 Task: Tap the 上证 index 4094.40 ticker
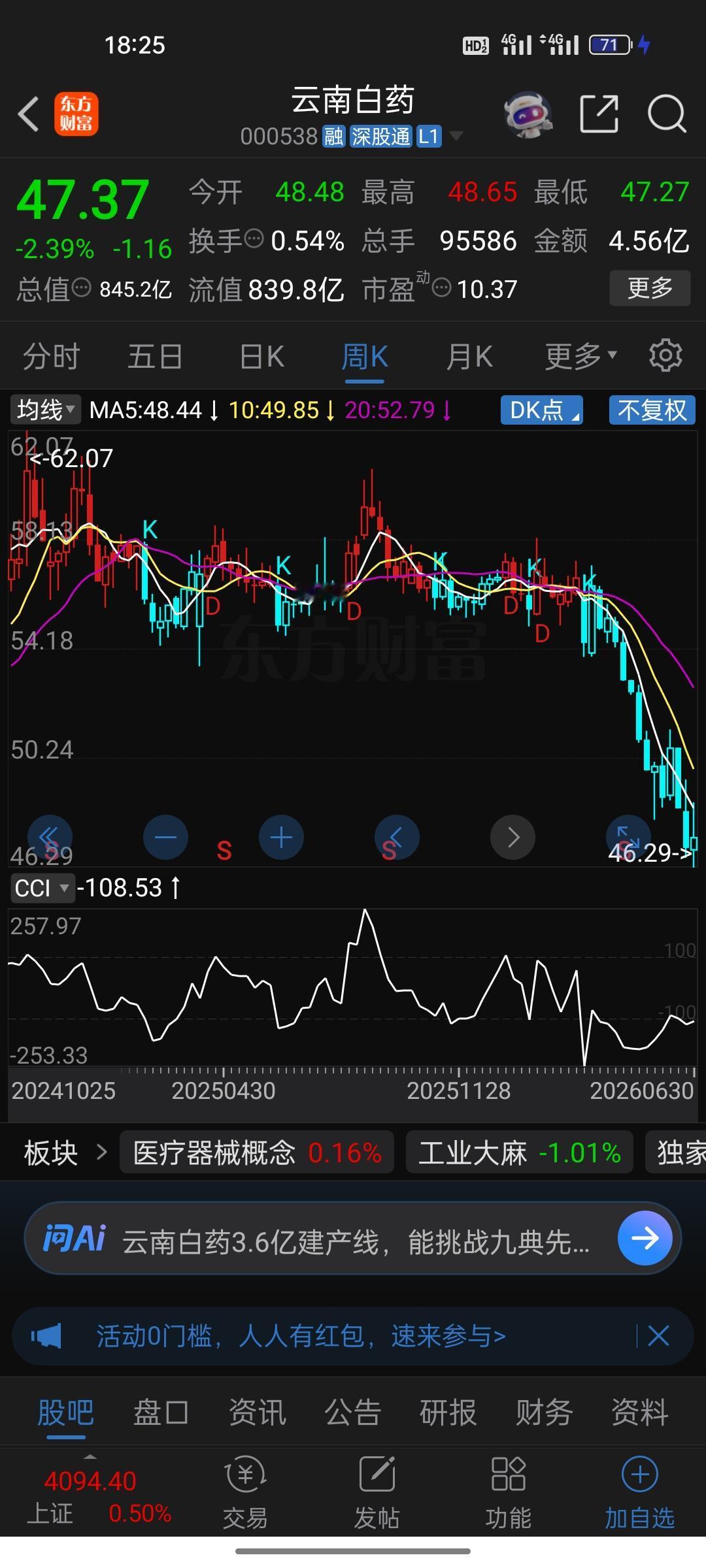point(99,1496)
